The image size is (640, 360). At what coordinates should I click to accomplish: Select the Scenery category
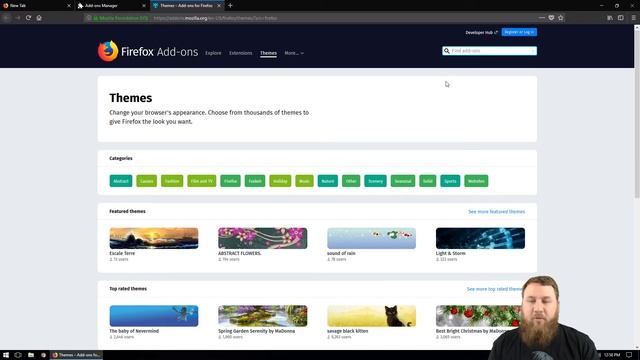click(x=376, y=181)
